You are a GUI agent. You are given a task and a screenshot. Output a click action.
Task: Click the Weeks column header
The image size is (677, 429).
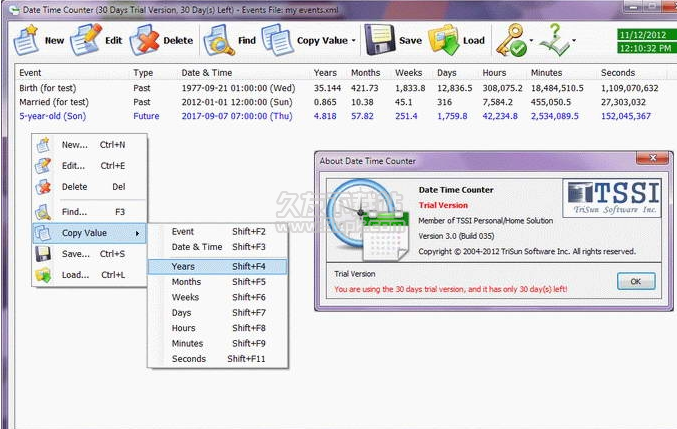click(408, 73)
